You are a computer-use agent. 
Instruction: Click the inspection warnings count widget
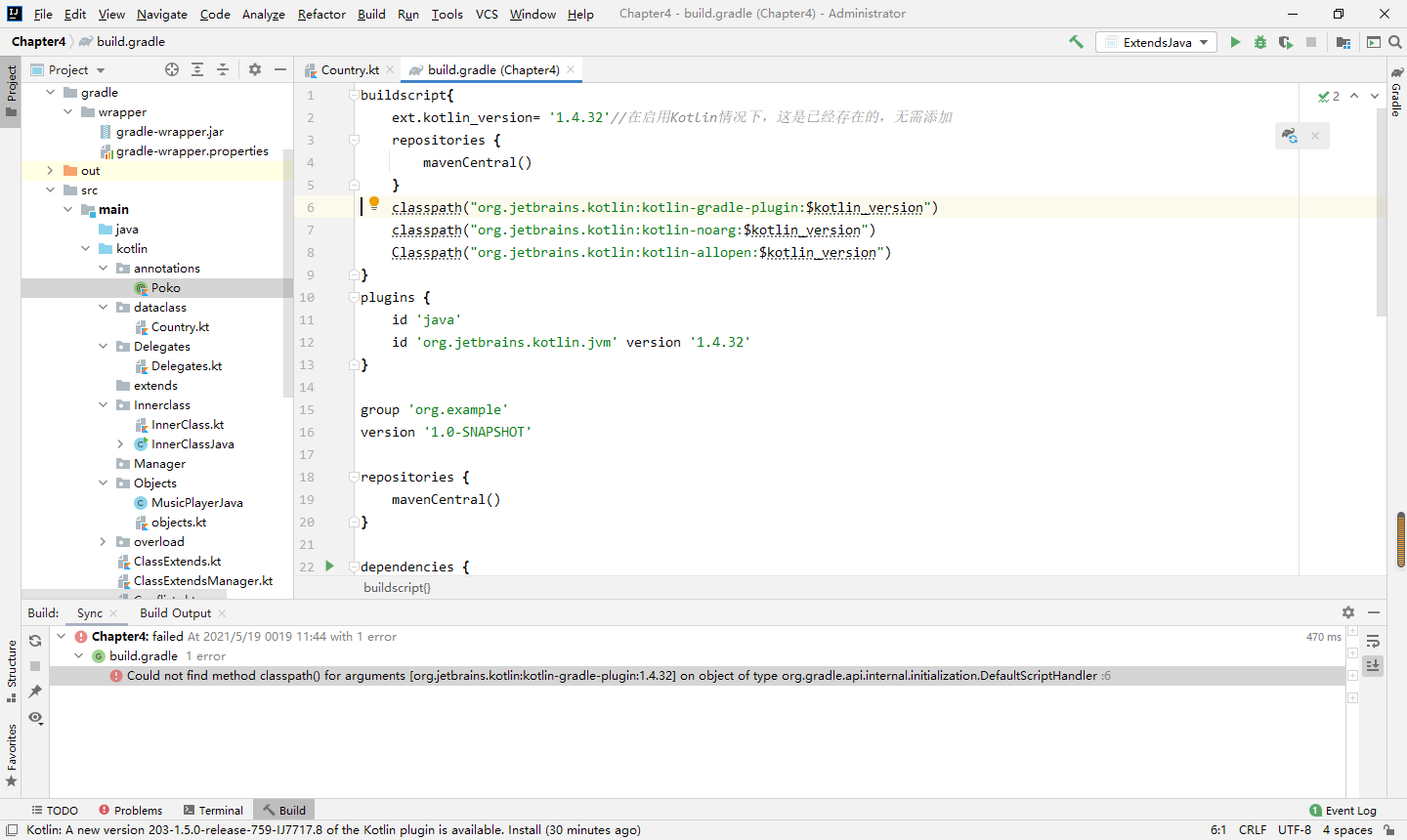click(1329, 96)
